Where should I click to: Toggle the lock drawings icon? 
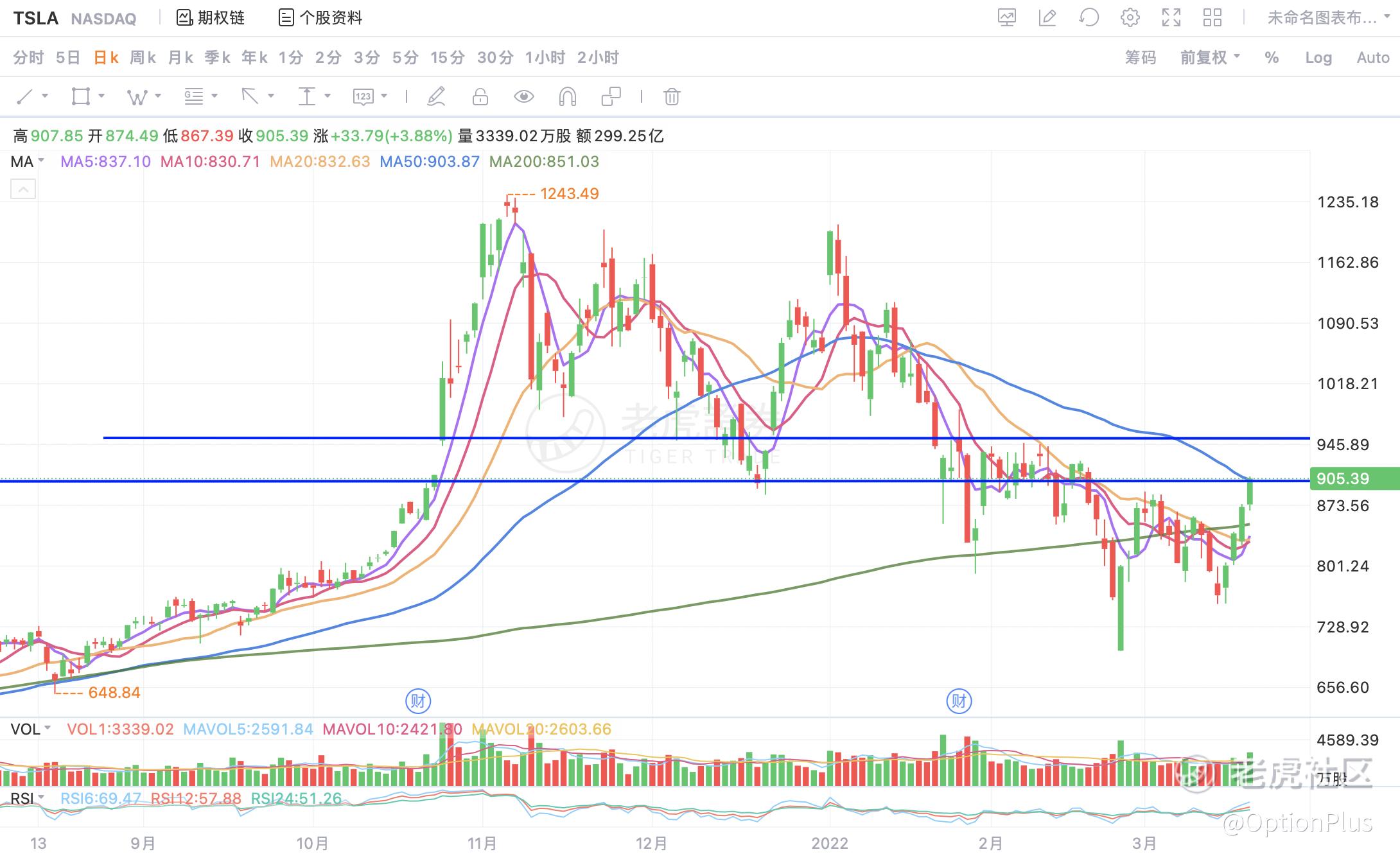tap(480, 97)
